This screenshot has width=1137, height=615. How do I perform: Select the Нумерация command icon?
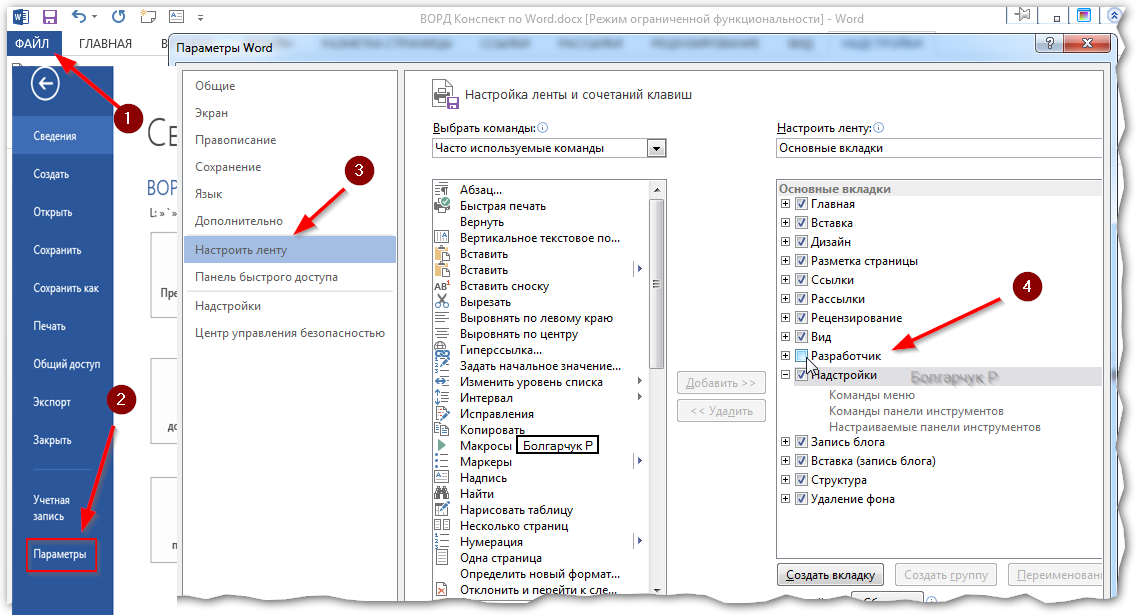(x=442, y=541)
